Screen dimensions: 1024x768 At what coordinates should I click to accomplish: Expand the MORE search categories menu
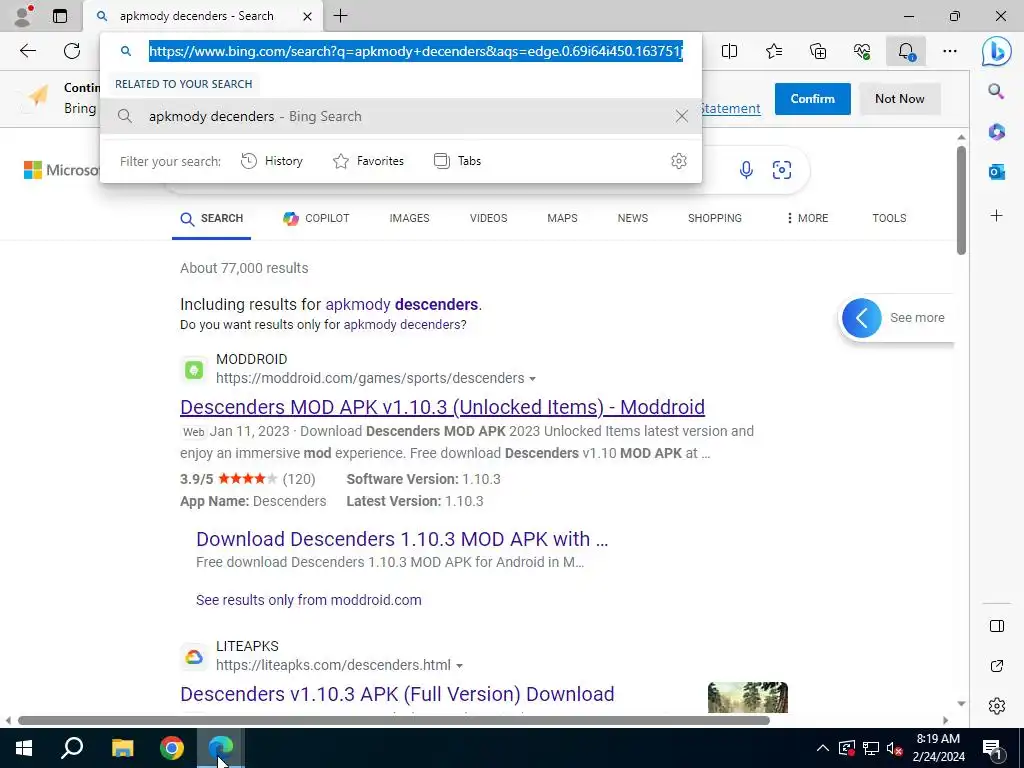[807, 218]
